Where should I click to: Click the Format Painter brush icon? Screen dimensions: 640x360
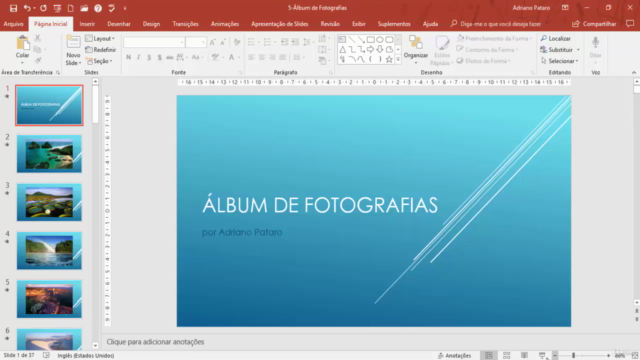tap(38, 60)
